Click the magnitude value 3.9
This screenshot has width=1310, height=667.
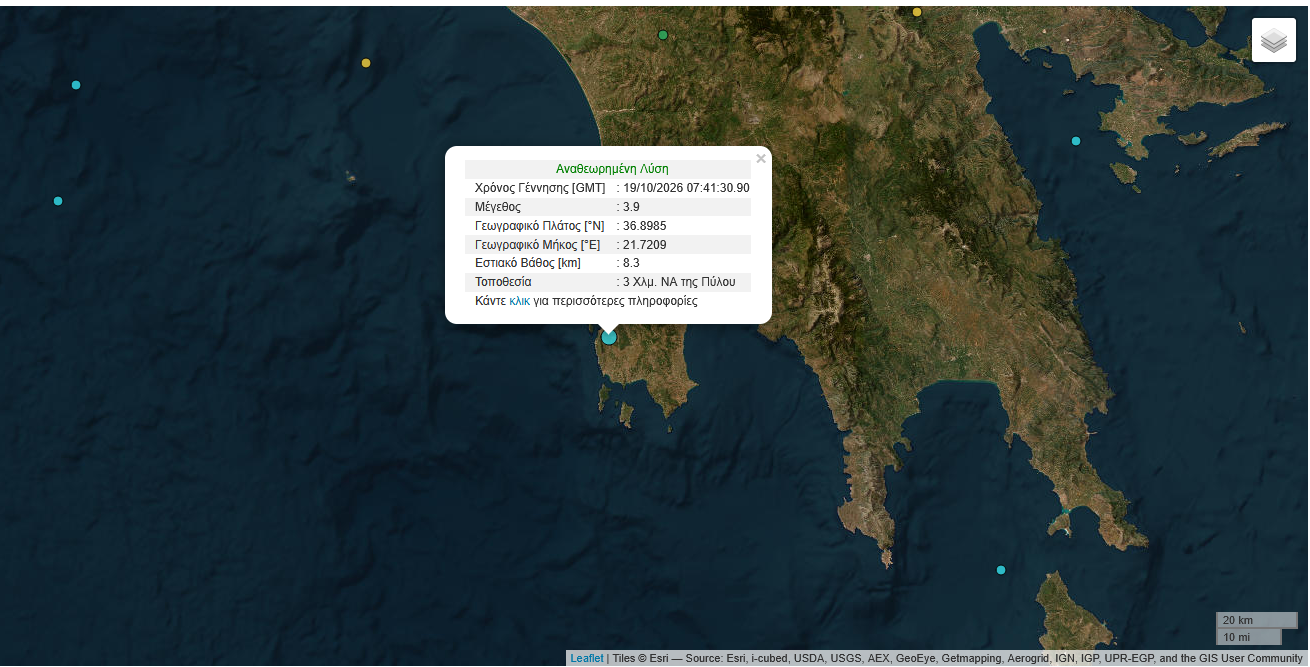coord(631,207)
